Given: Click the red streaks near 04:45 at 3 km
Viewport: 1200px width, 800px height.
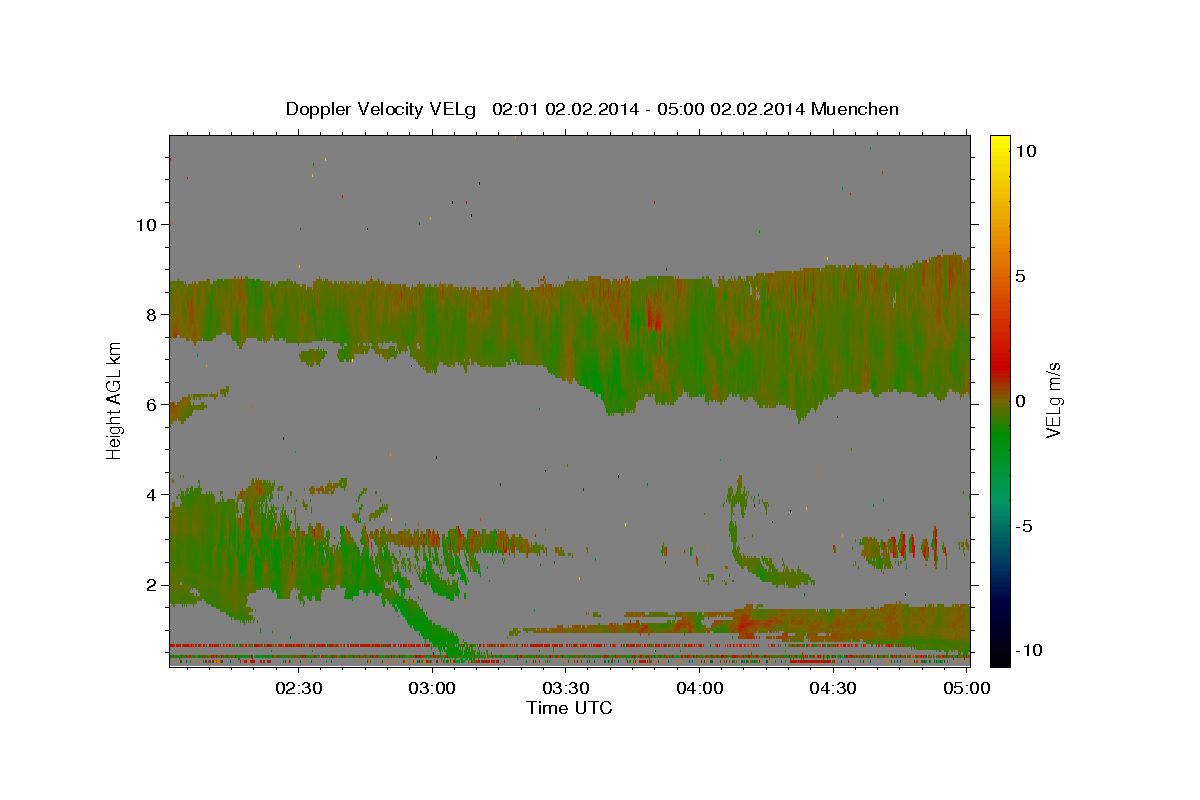Looking at the screenshot, I should click(x=910, y=545).
